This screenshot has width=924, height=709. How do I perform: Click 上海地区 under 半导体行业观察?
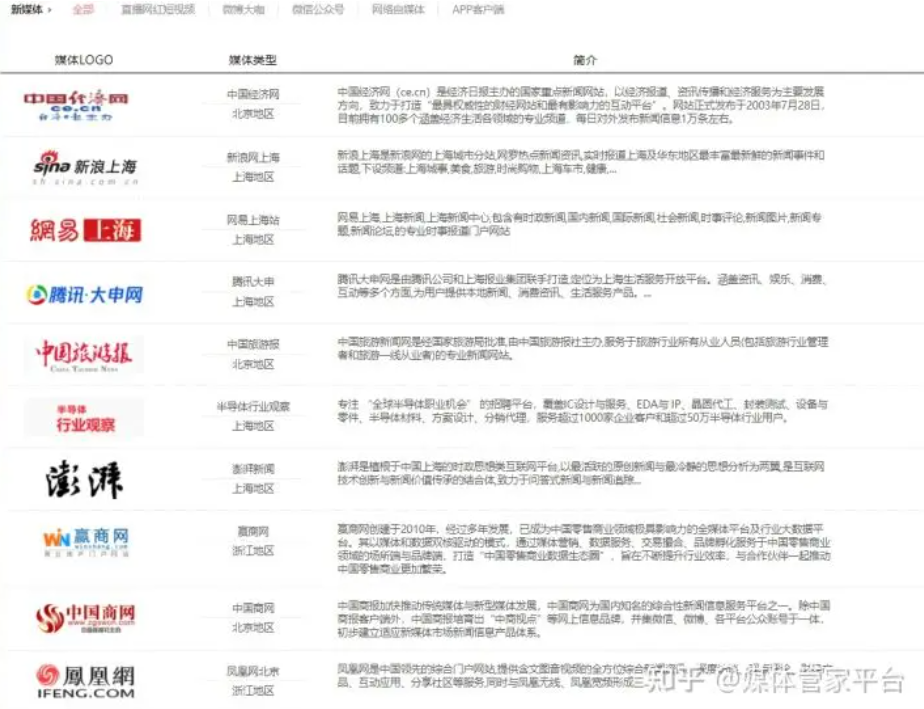[253, 426]
